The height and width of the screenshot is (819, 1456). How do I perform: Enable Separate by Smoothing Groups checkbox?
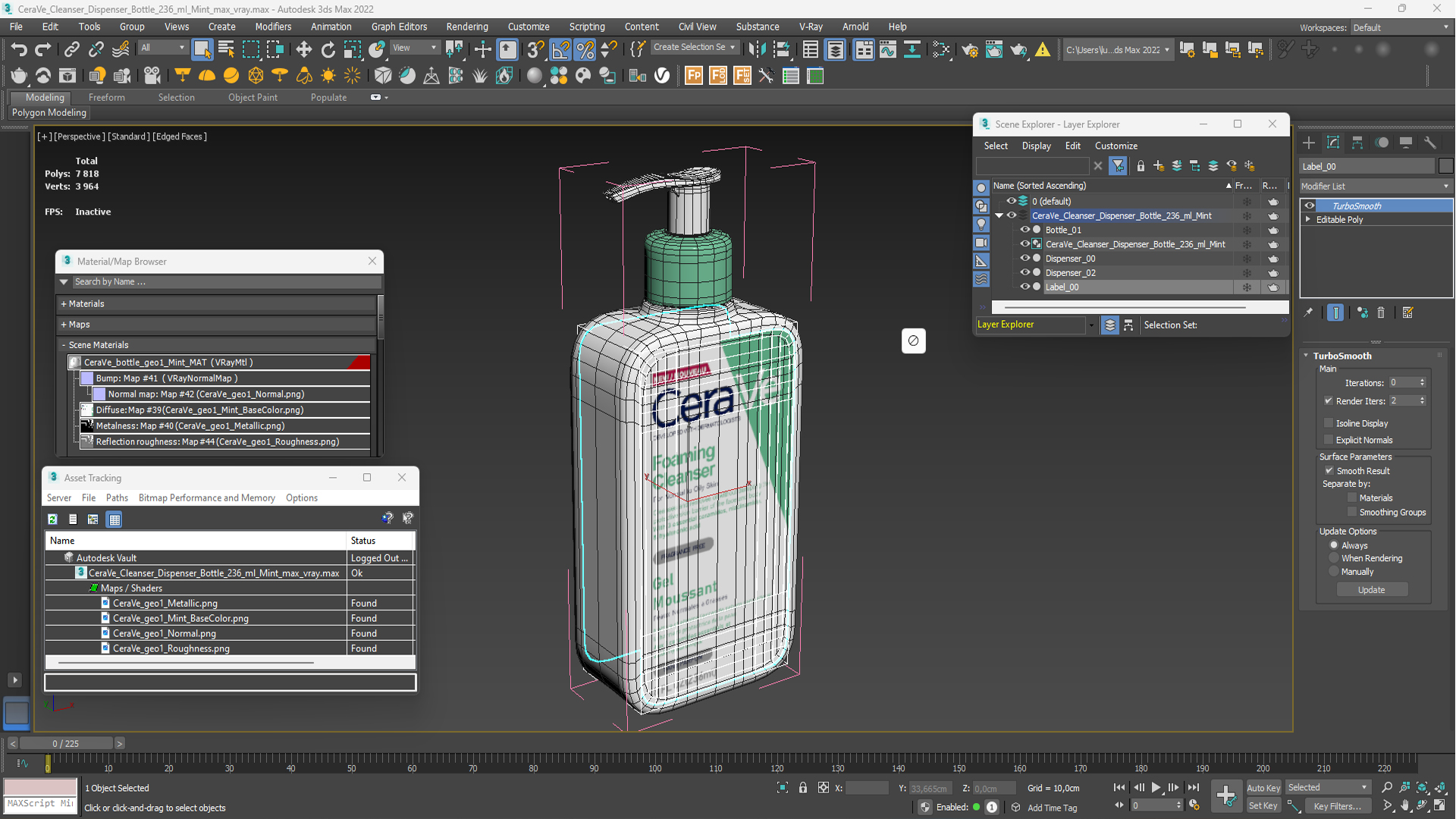1352,513
